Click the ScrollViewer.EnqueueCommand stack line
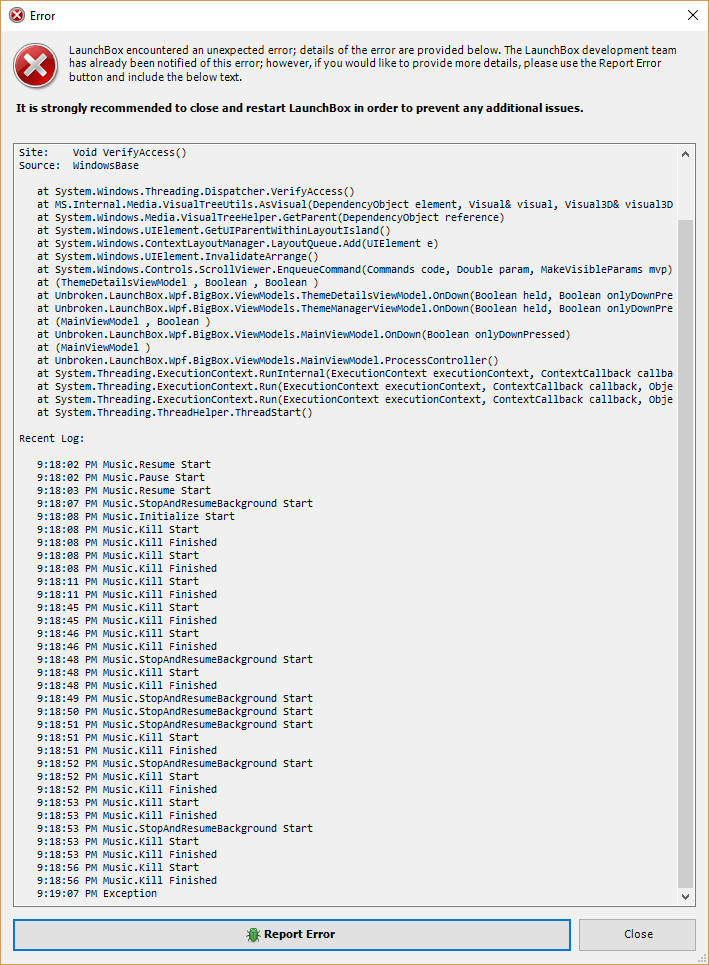The image size is (709, 965). pyautogui.click(x=354, y=269)
